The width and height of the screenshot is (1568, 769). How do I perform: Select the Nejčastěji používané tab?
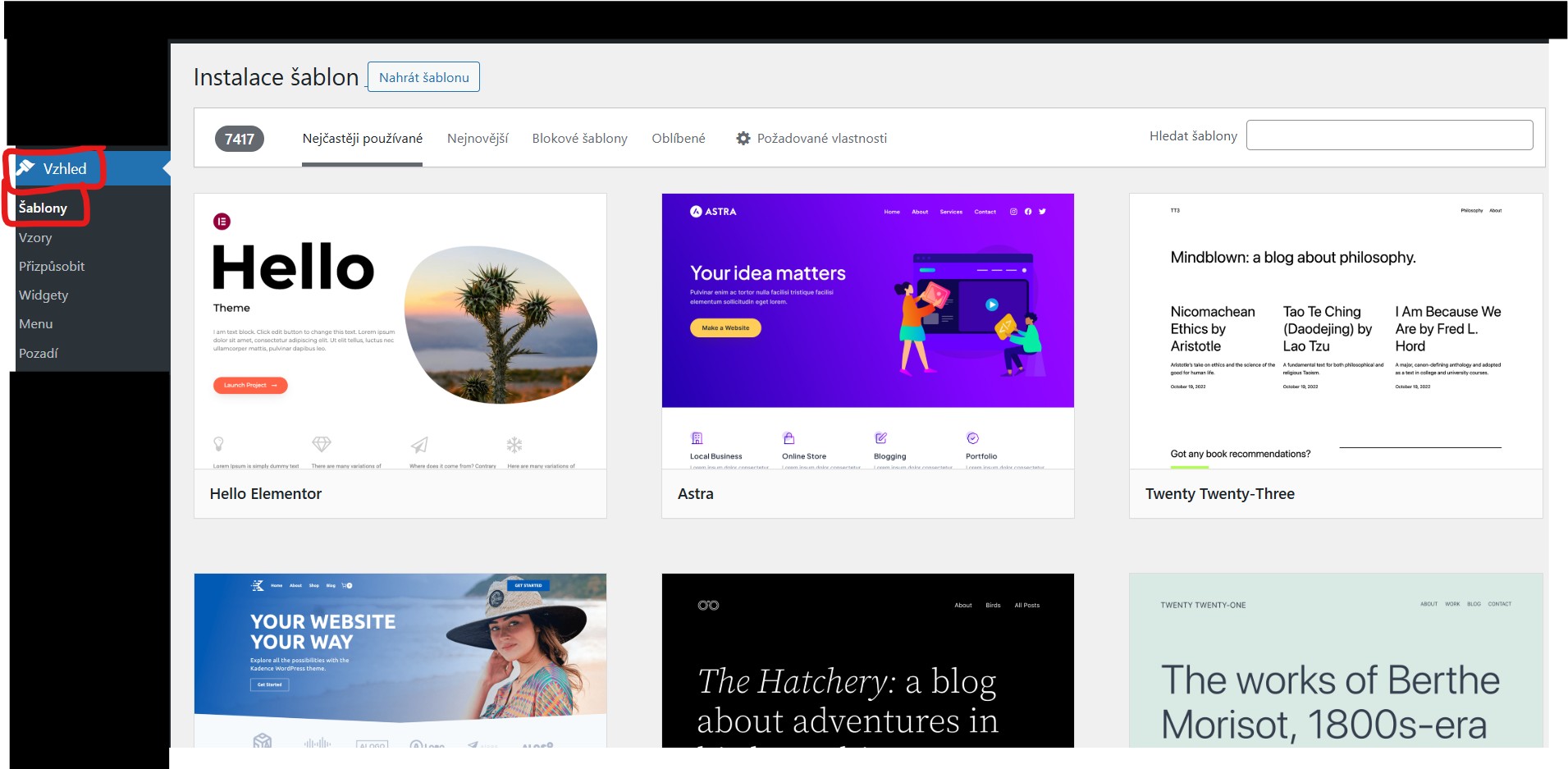(x=362, y=139)
